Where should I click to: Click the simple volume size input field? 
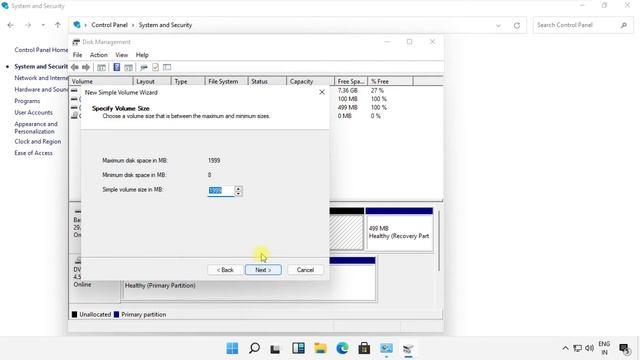tap(221, 191)
